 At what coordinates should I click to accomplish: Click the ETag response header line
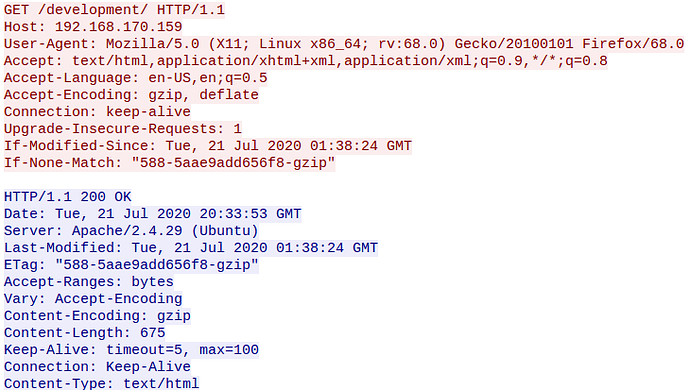[131, 265]
